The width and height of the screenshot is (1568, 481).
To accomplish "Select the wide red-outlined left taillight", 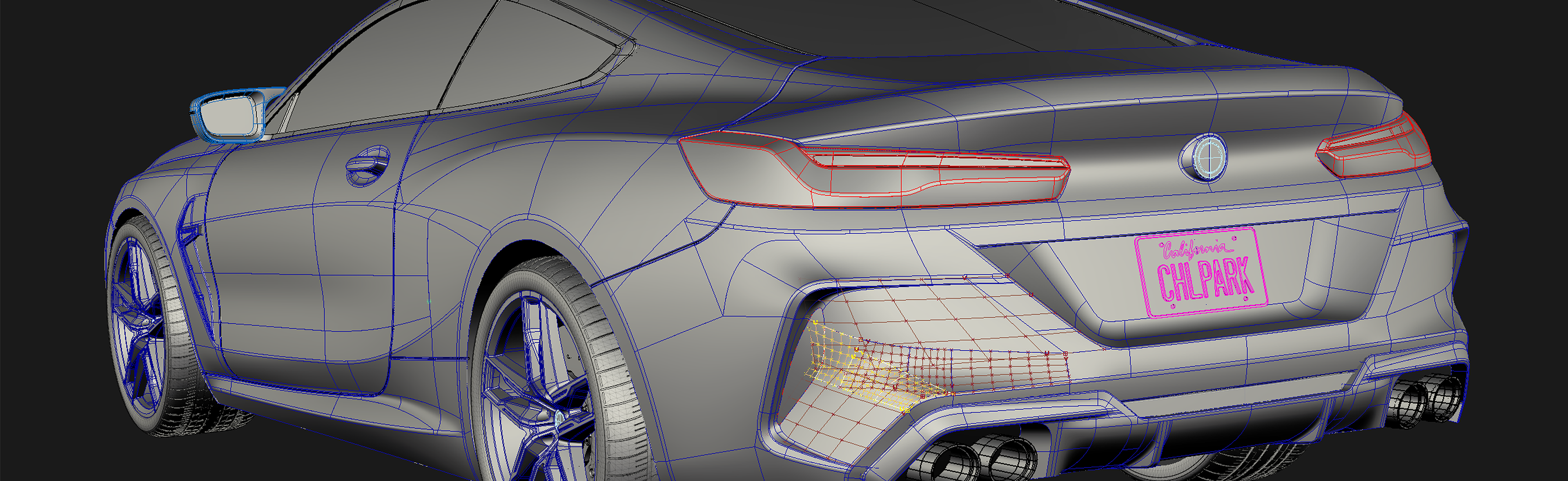I will [874, 169].
